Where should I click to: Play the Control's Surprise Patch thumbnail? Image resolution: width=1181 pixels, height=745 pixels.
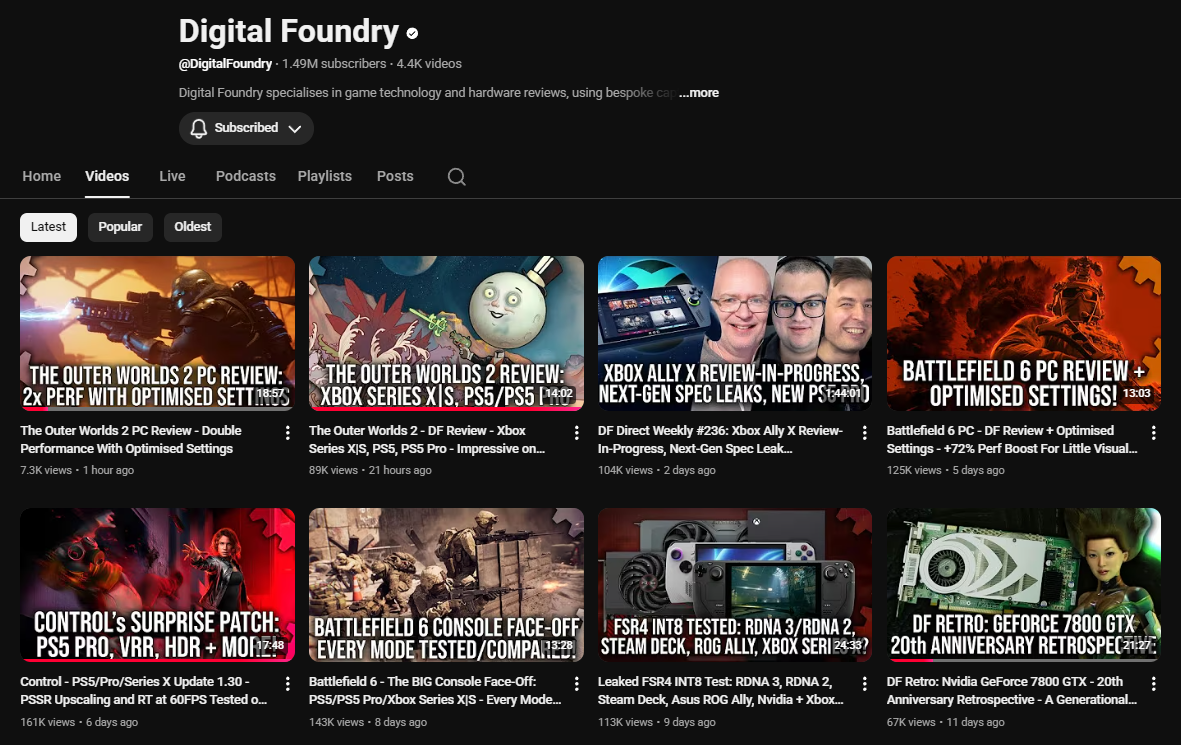pos(157,585)
